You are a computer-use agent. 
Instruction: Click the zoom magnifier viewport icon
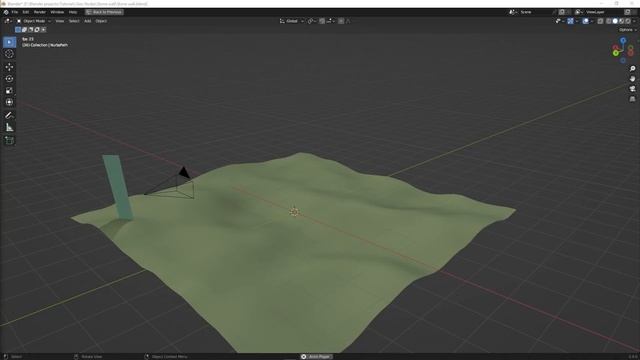click(632, 69)
